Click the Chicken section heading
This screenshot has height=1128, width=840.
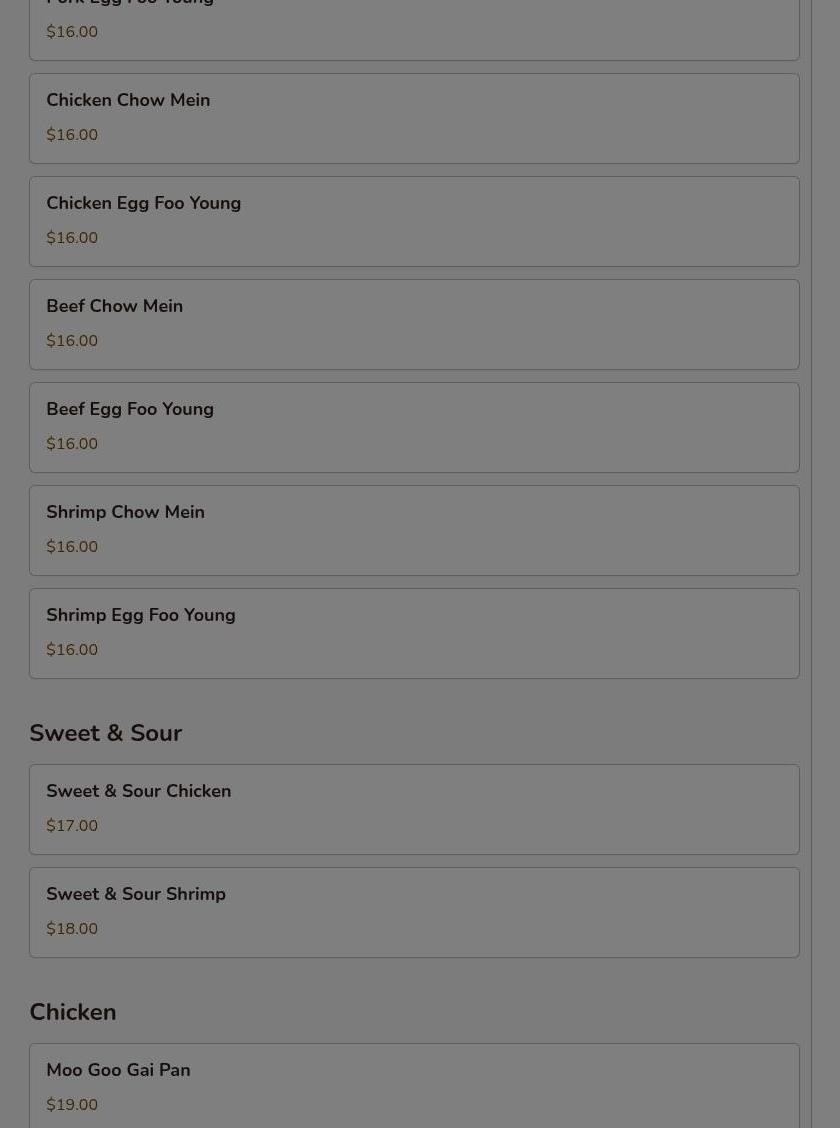pos(73,1012)
